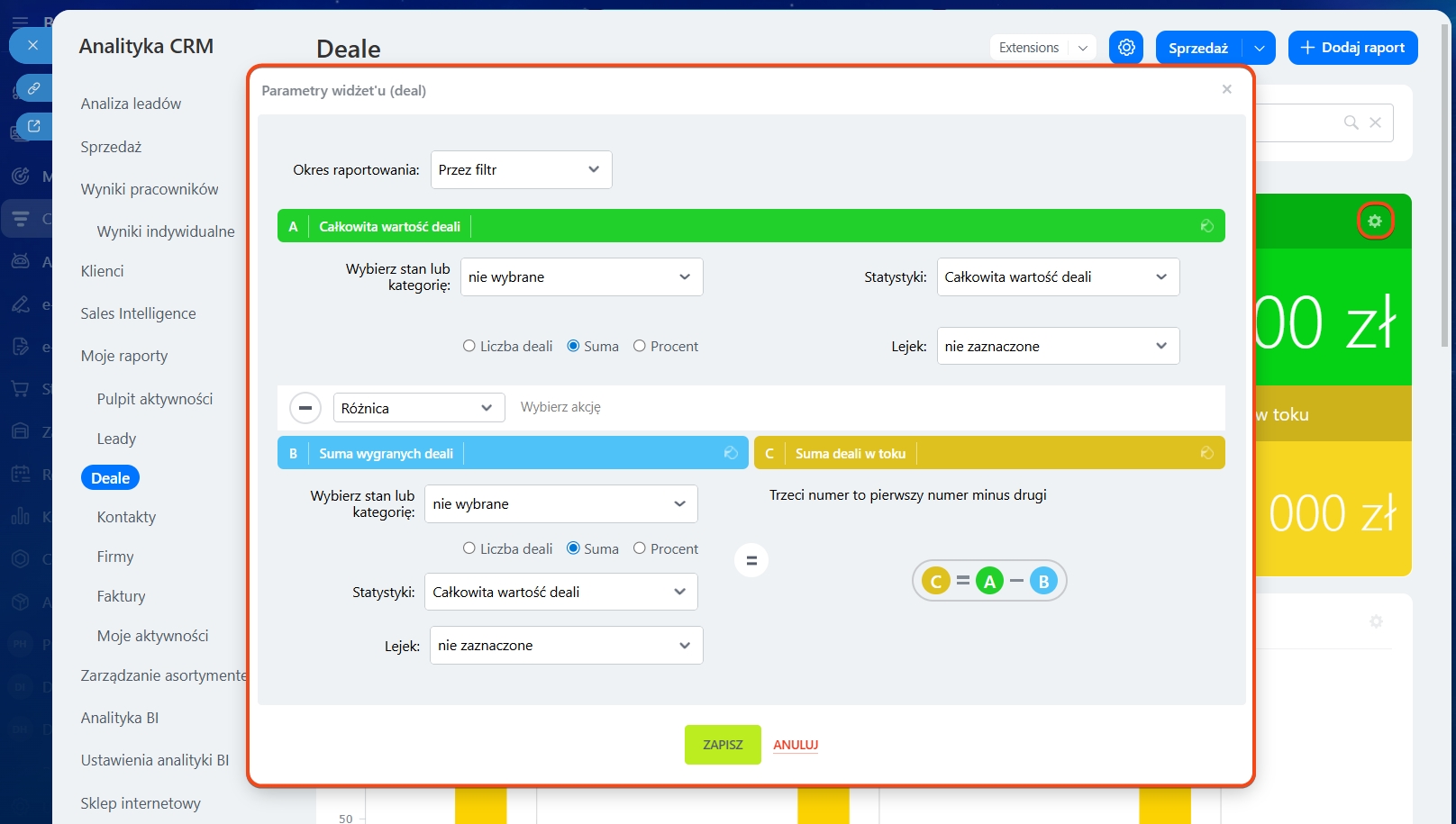1456x824 pixels.
Task: Expand the Różnica operation dropdown
Action: (x=418, y=408)
